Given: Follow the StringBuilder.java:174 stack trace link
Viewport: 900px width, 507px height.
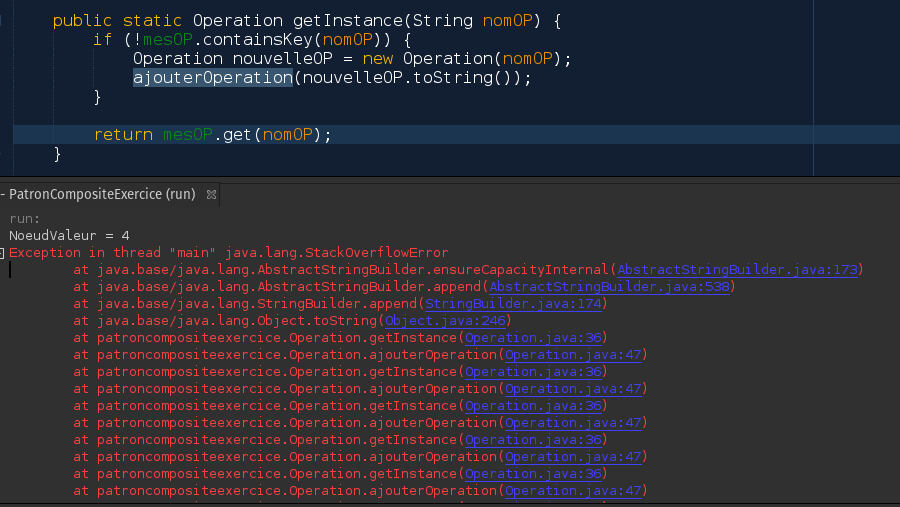Looking at the screenshot, I should click(x=515, y=304).
